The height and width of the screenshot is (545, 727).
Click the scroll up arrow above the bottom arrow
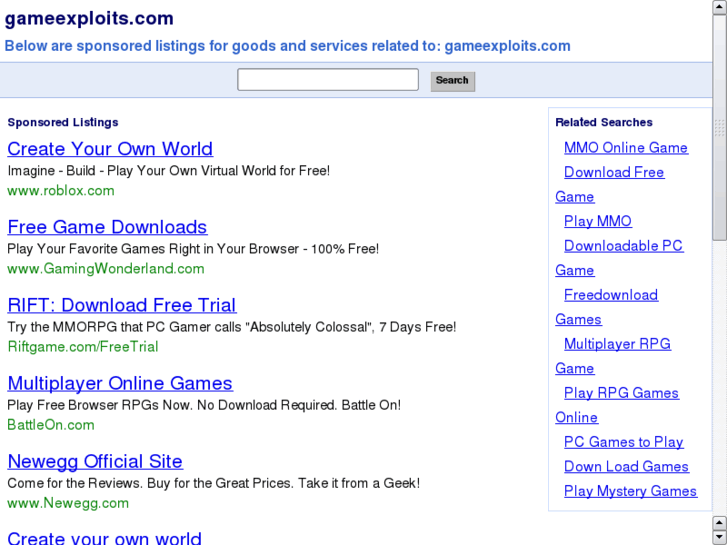[720, 523]
